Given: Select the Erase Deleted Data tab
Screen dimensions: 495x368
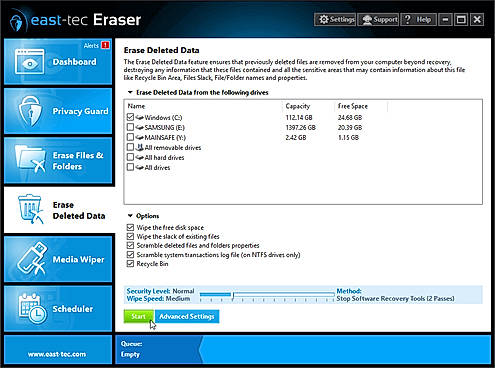Looking at the screenshot, I should [x=59, y=210].
